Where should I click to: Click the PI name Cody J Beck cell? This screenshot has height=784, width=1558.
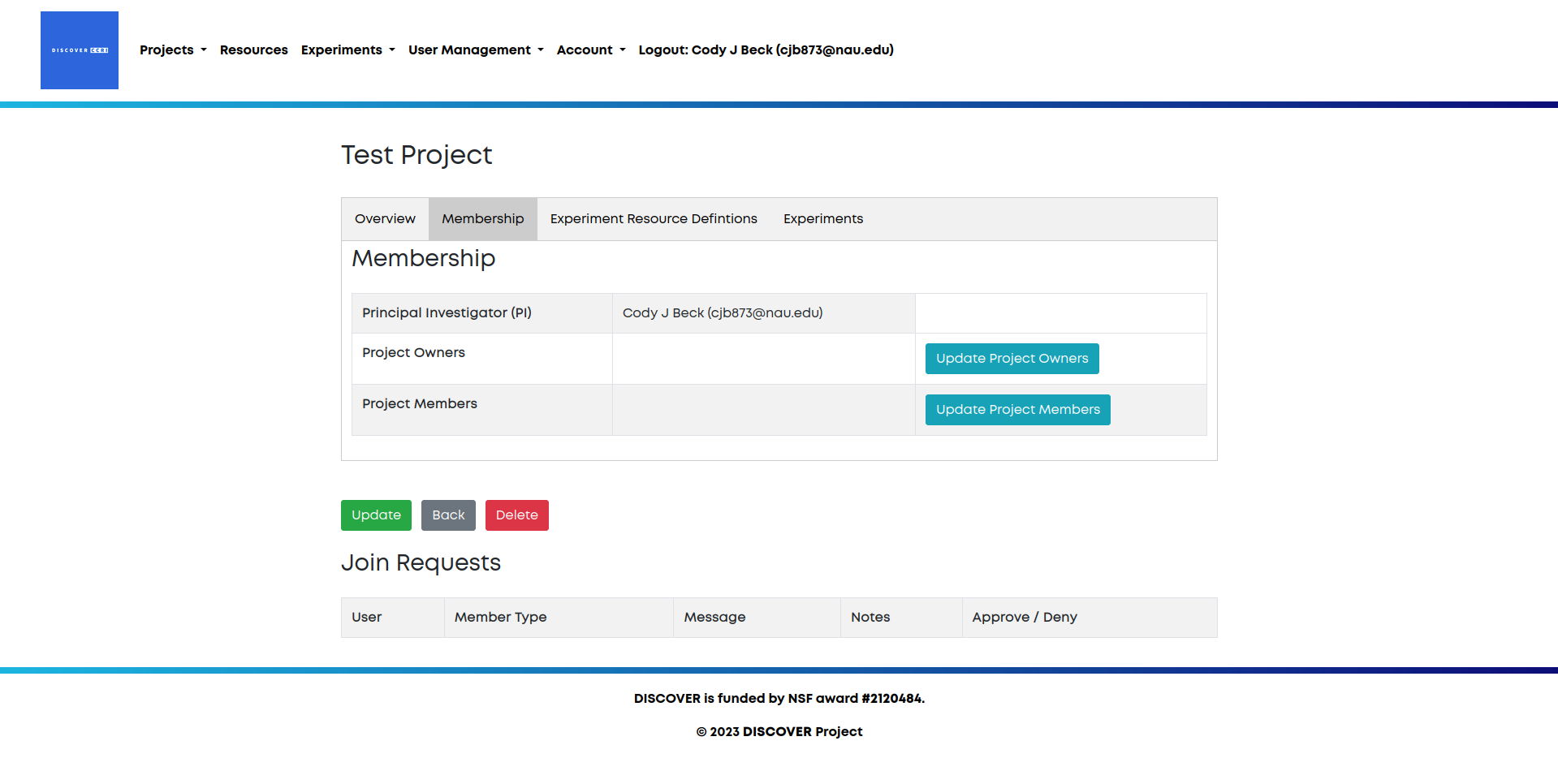(x=763, y=313)
